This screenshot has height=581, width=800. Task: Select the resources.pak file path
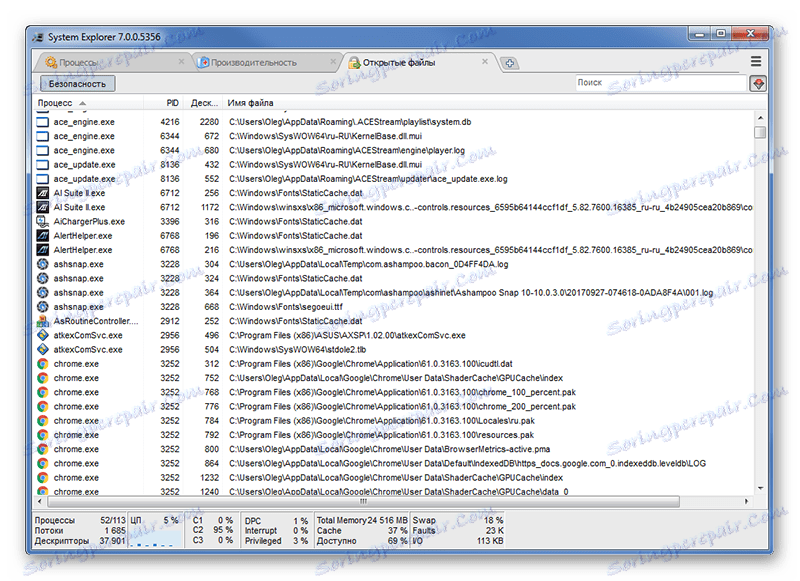coord(382,436)
